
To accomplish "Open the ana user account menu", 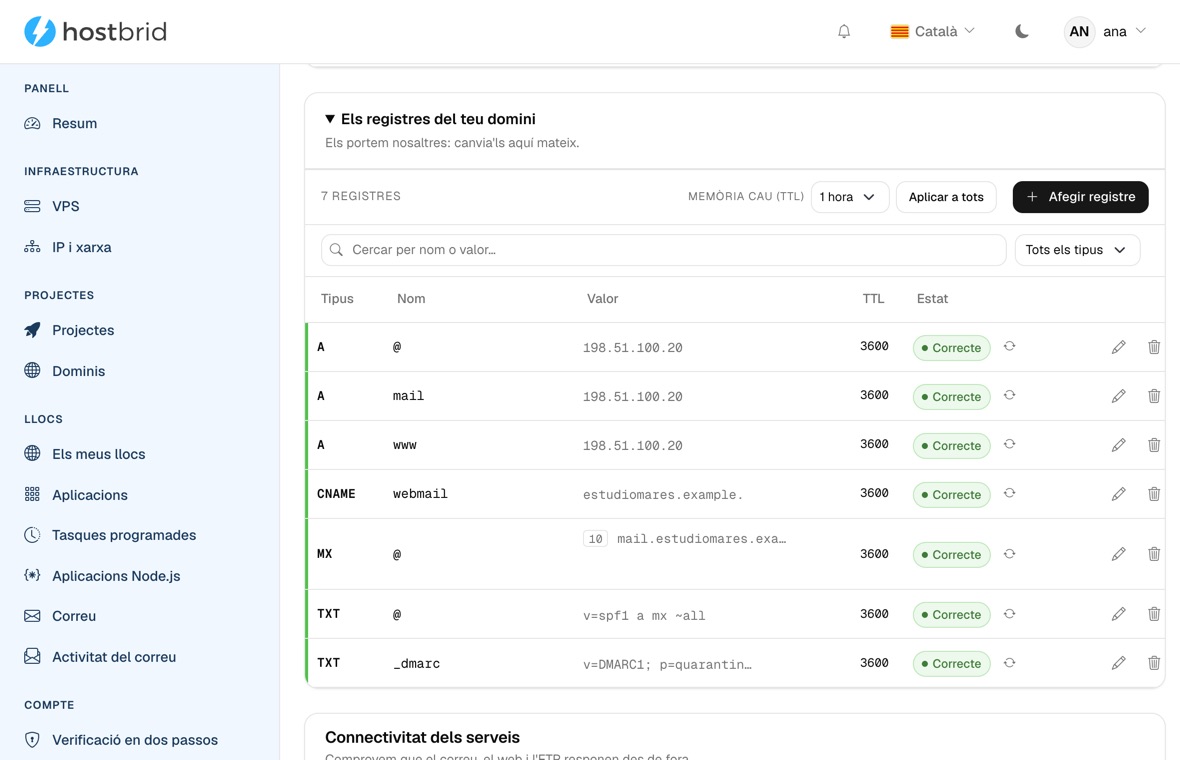I will point(1105,32).
